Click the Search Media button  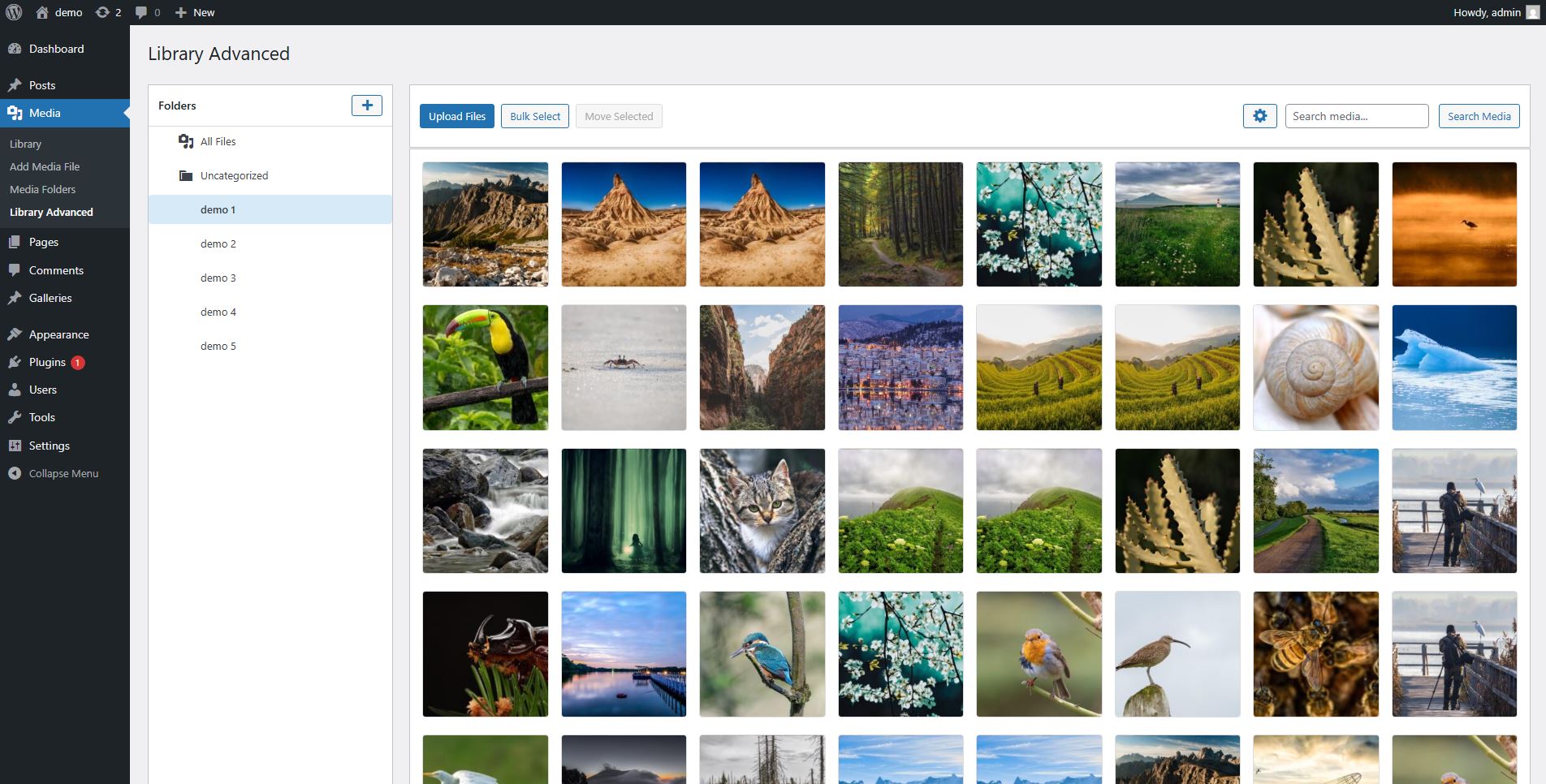[1479, 115]
